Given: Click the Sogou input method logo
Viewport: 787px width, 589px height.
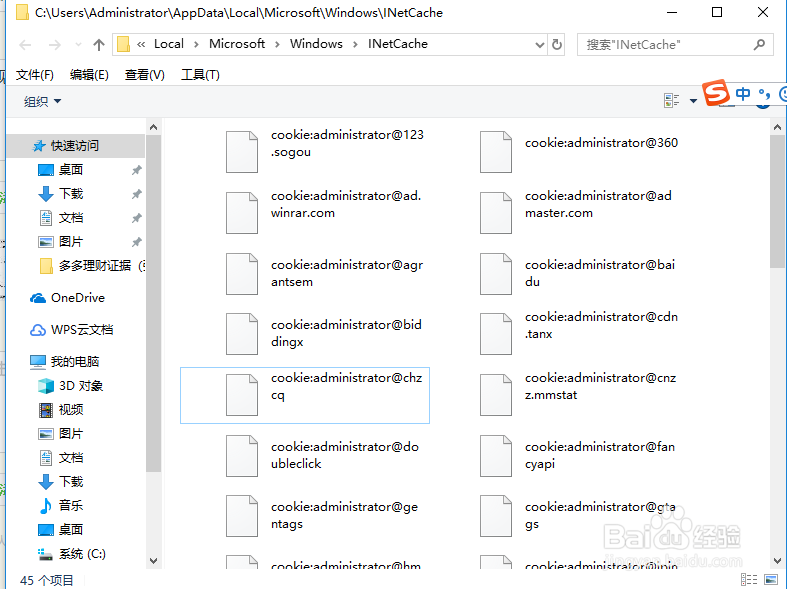Looking at the screenshot, I should (x=716, y=93).
